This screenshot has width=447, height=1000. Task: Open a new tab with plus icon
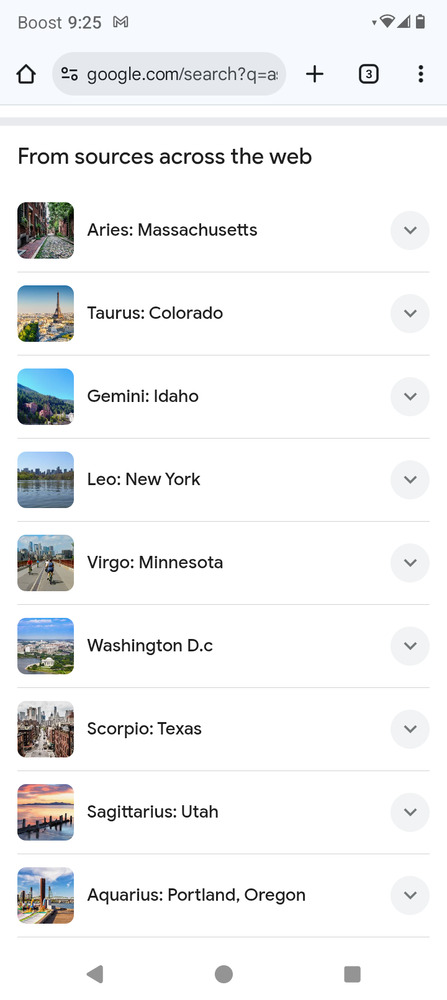(x=314, y=75)
